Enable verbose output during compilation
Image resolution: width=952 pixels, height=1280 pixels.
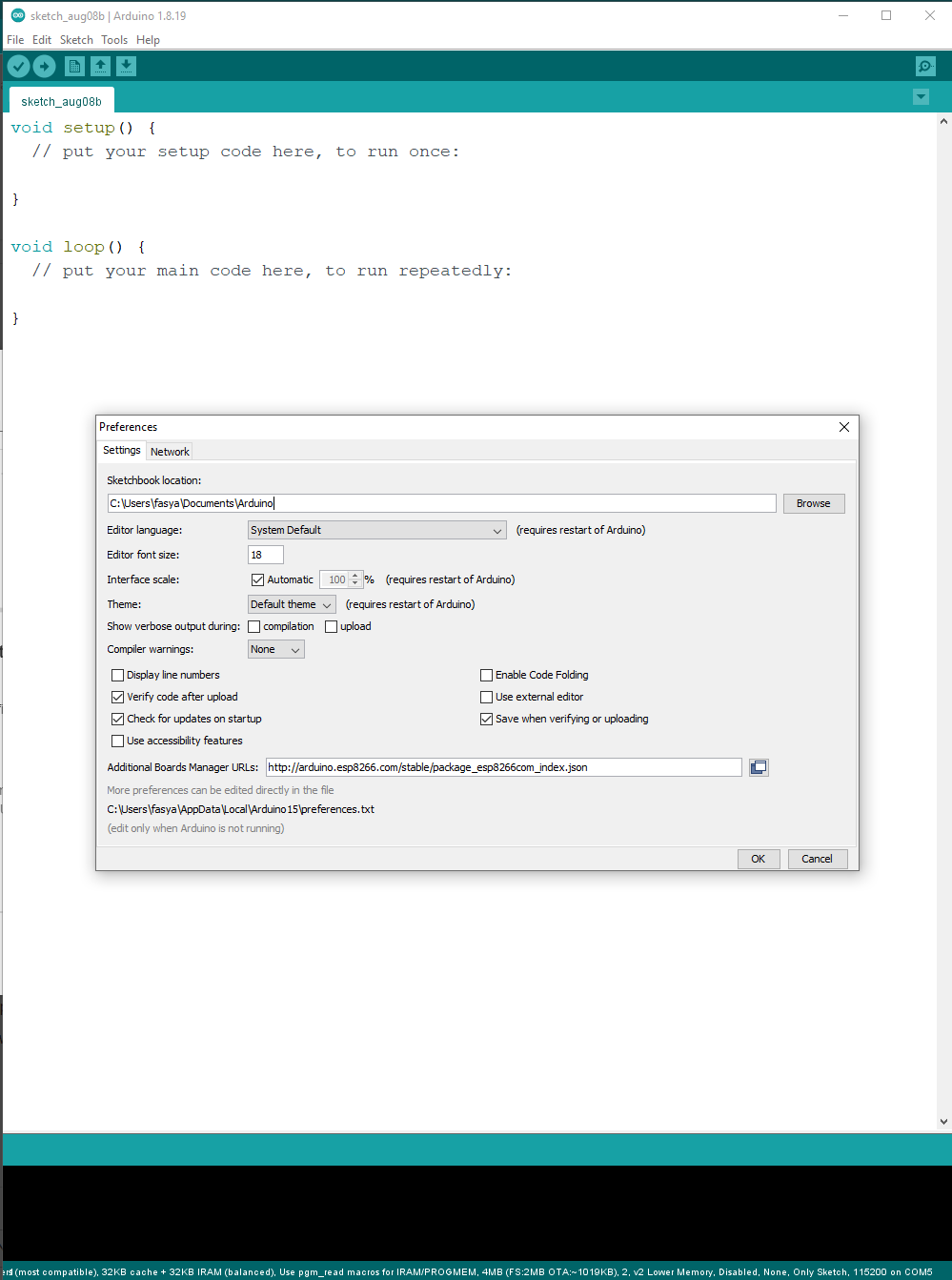254,626
